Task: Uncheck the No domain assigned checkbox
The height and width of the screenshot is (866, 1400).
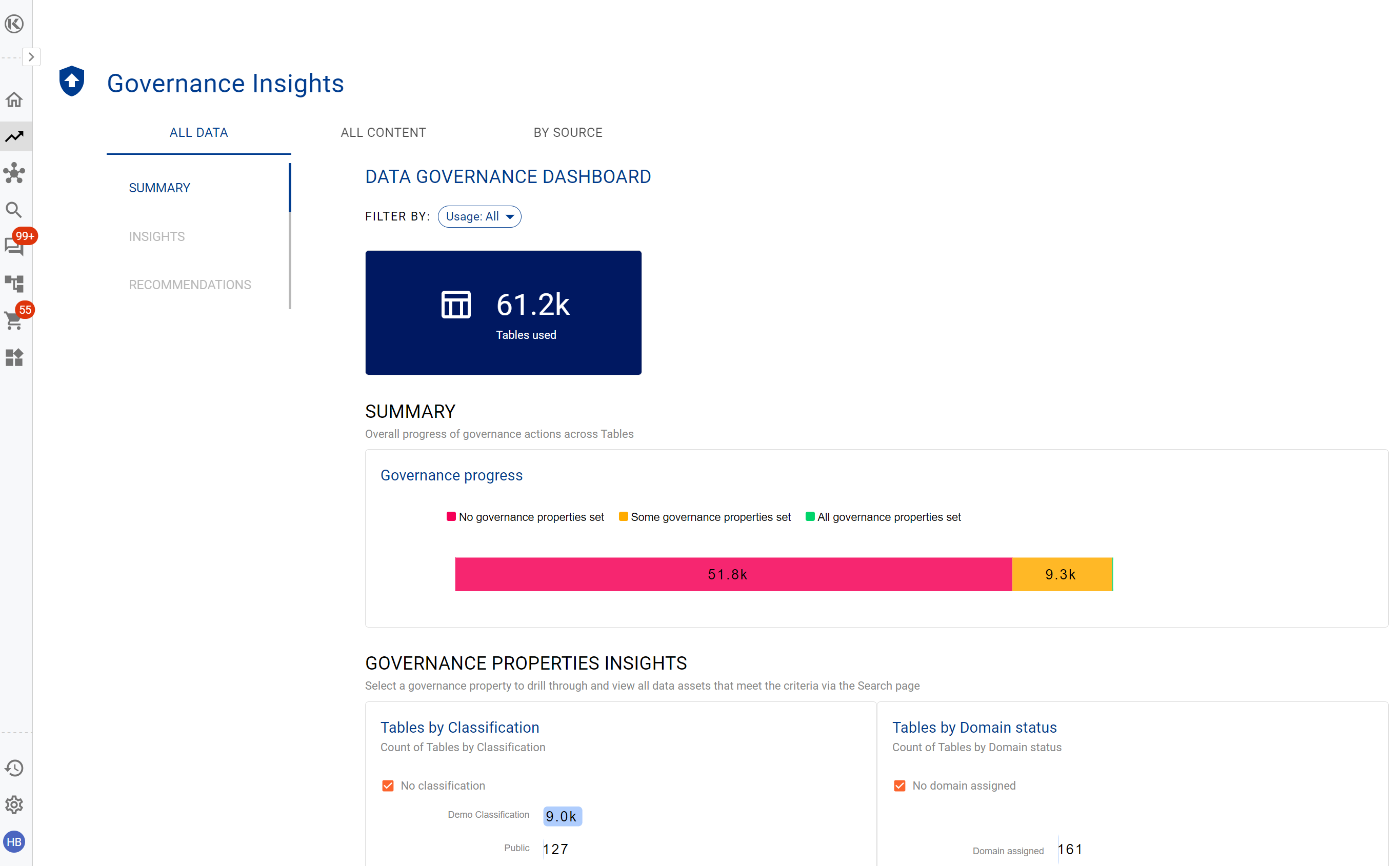Action: pyautogui.click(x=899, y=786)
